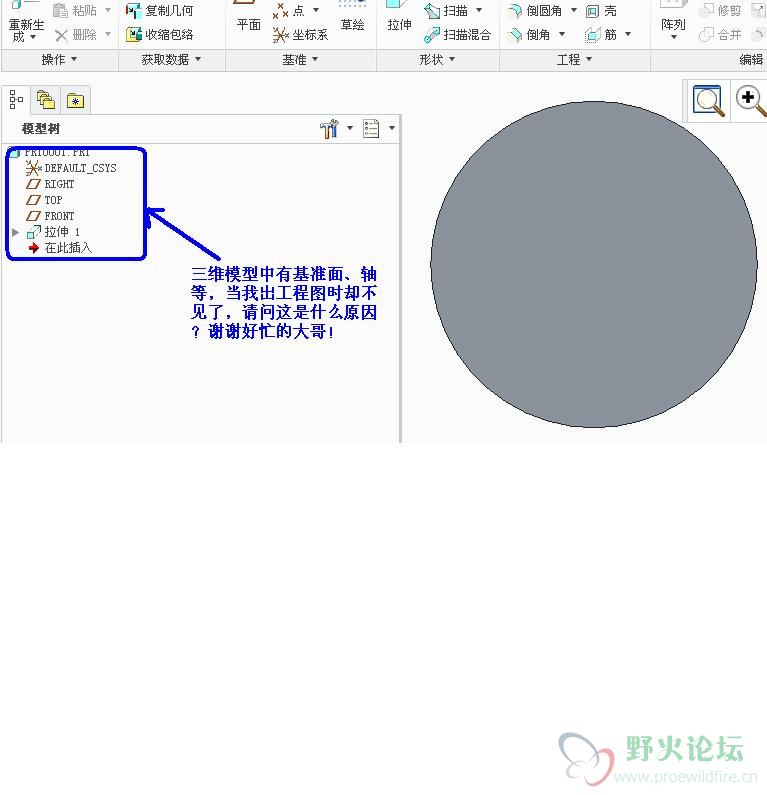Open dropdown arrow next to 粘贴
Viewport: 767px width, 795px height.
(x=107, y=10)
